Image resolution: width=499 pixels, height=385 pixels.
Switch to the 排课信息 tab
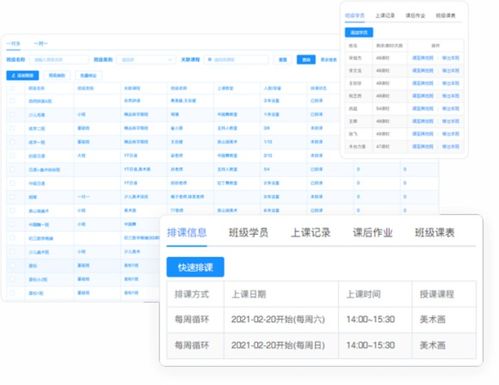coord(187,232)
